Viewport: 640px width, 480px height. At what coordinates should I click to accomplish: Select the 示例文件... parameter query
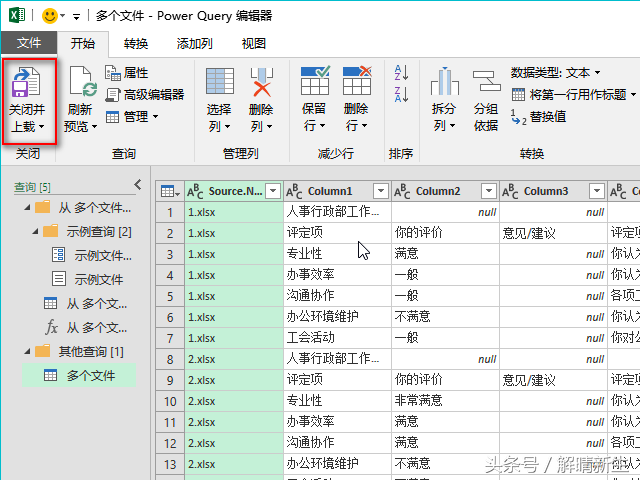[x=91, y=256]
